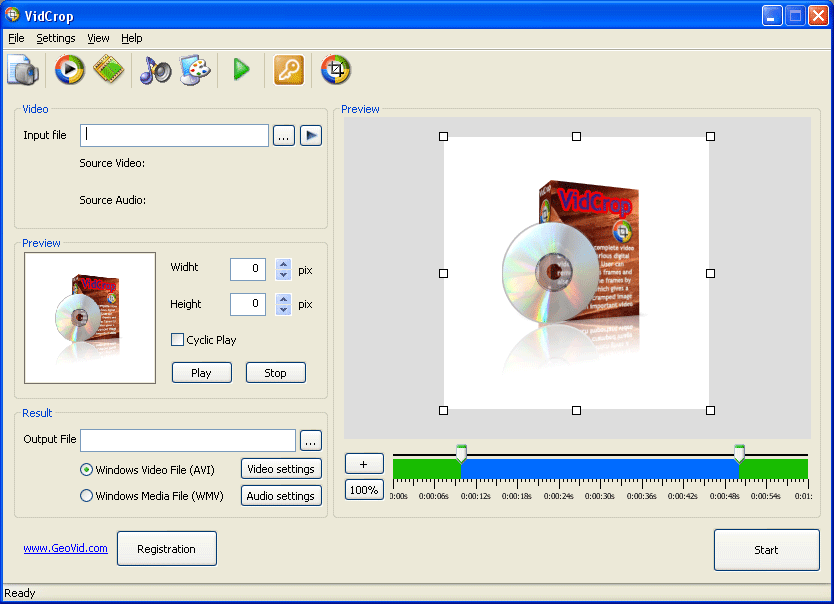The width and height of the screenshot is (834, 604).
Task: Click the Output File text field
Action: (188, 440)
